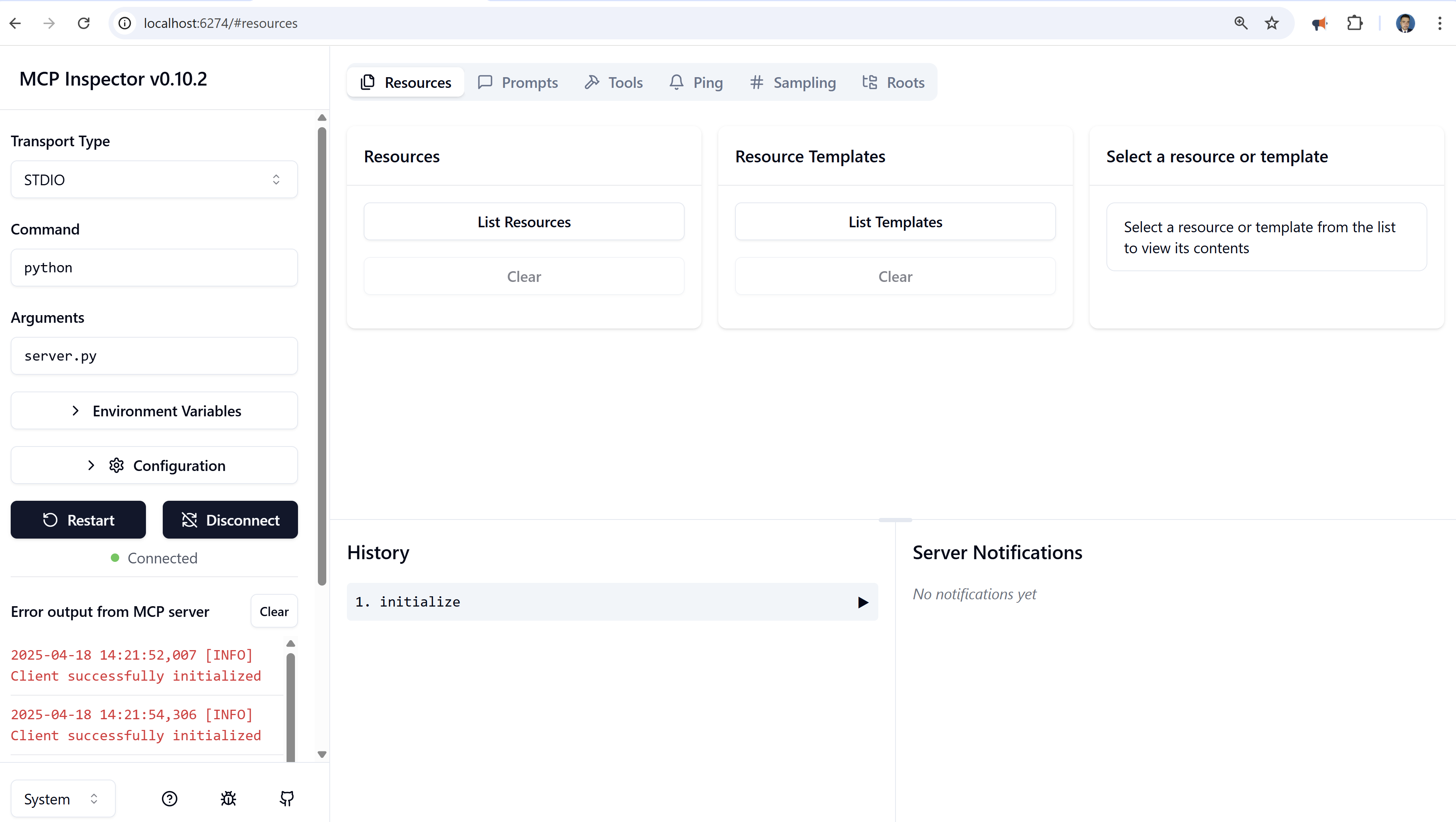Click the Arguments input field
Viewport: 1456px width, 822px height.
[154, 356]
